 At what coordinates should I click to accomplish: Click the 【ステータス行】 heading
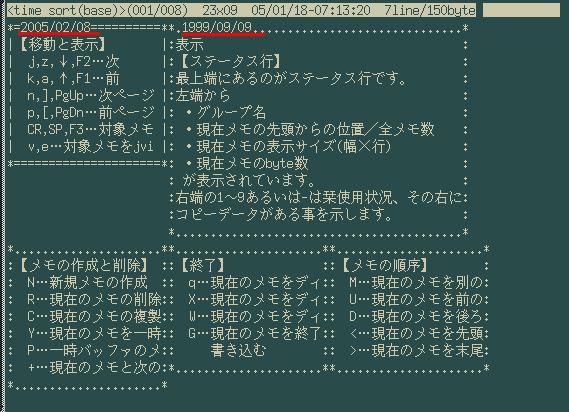click(230, 61)
